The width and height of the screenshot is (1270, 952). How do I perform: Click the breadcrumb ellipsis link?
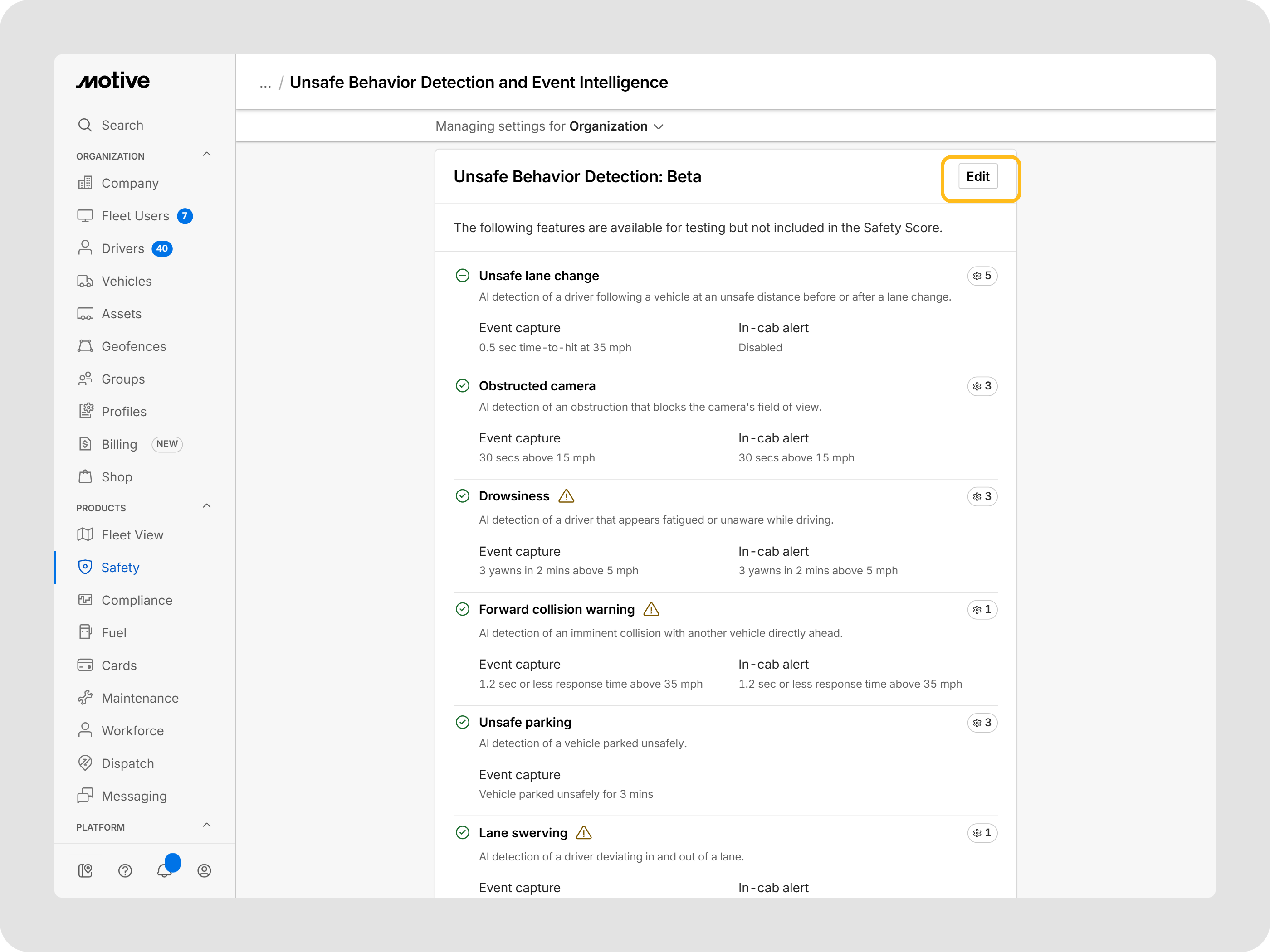(x=265, y=83)
